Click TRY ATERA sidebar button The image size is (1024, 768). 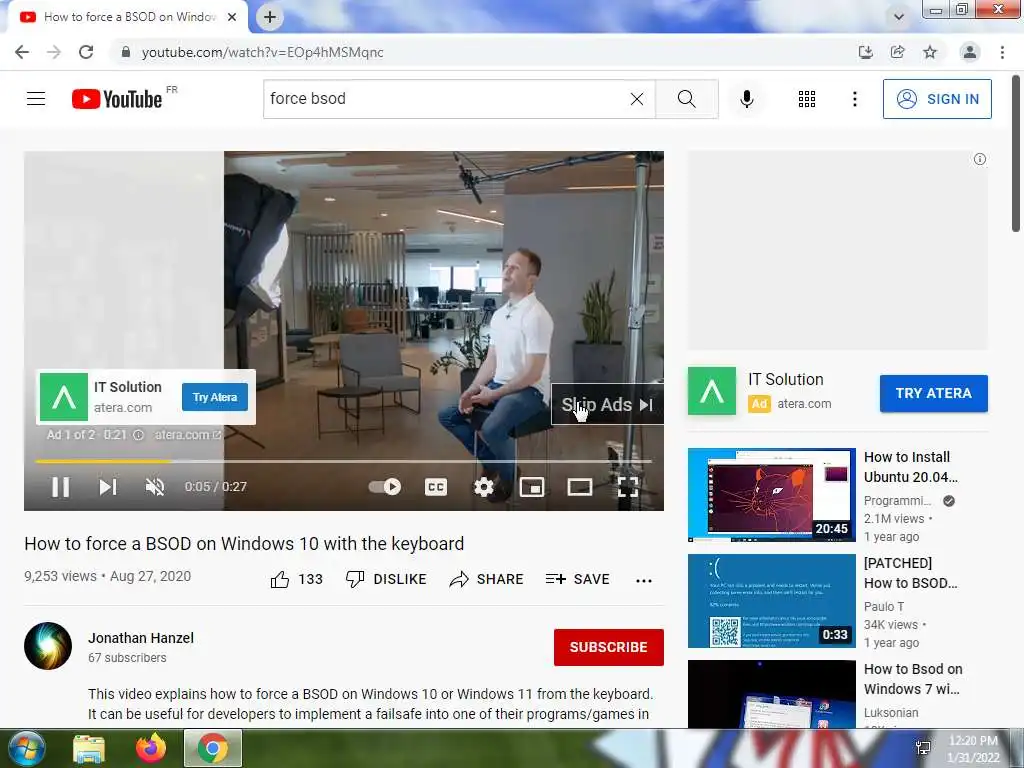(933, 393)
